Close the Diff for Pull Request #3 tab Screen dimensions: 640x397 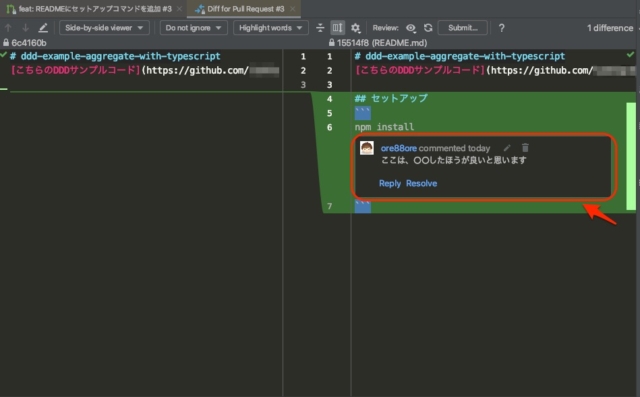(292, 9)
